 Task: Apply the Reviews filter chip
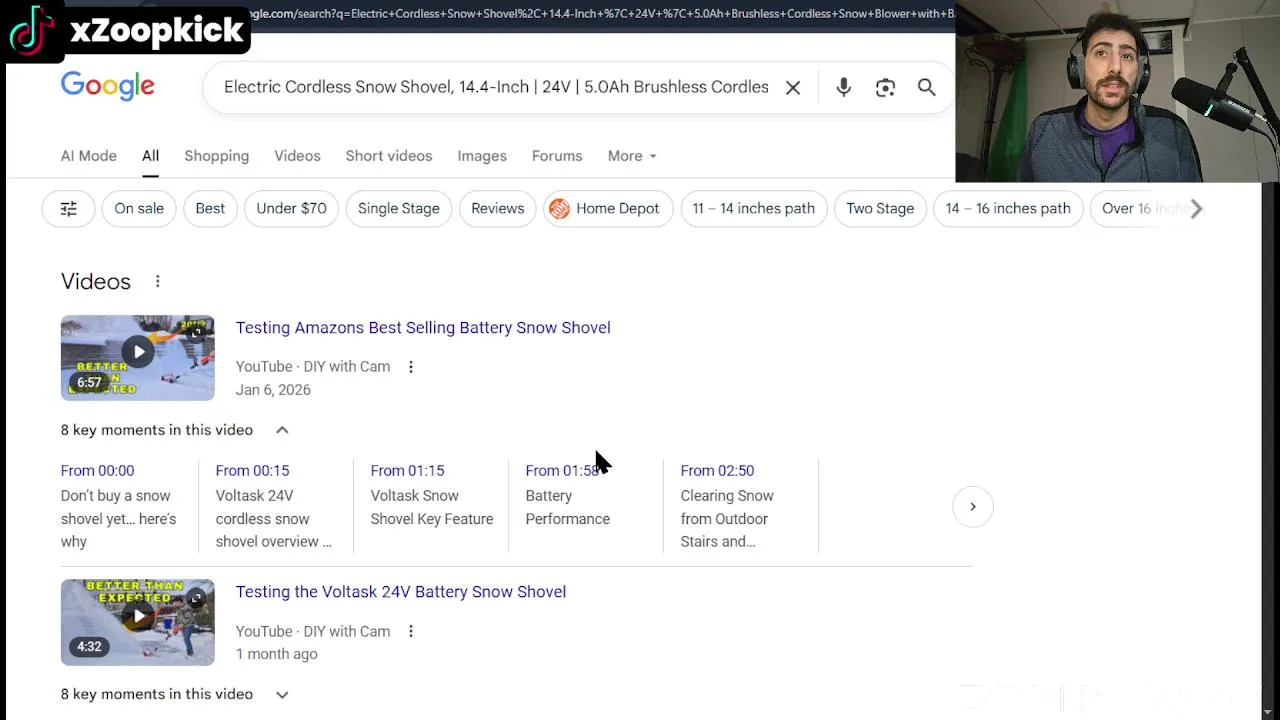pyautogui.click(x=497, y=208)
